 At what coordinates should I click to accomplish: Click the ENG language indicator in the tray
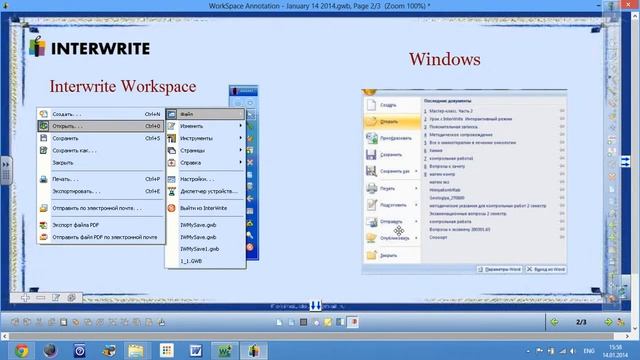click(589, 351)
